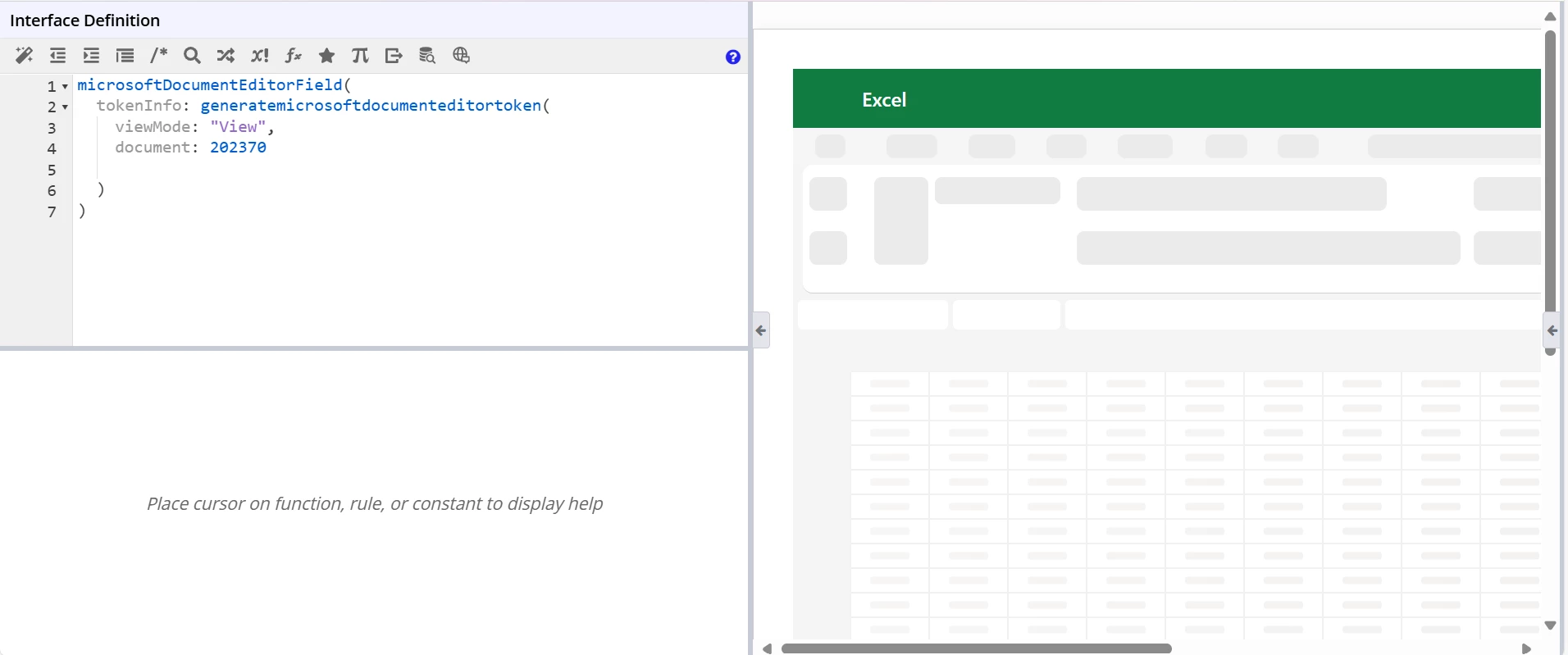Click the shuffle arrows icon
Image resolution: width=1568 pixels, height=655 pixels.
[226, 56]
